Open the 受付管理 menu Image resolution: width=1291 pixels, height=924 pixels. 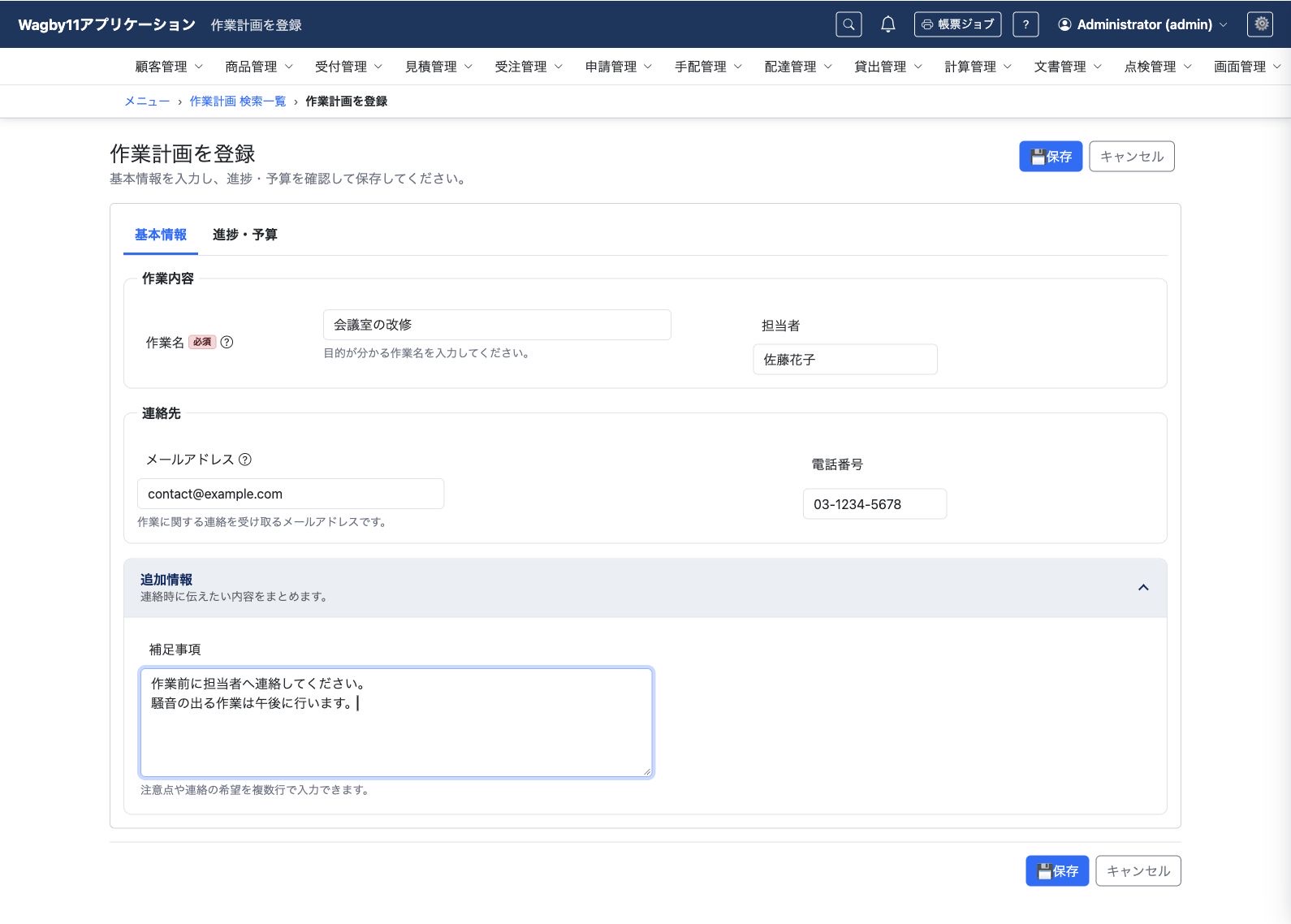click(x=348, y=67)
